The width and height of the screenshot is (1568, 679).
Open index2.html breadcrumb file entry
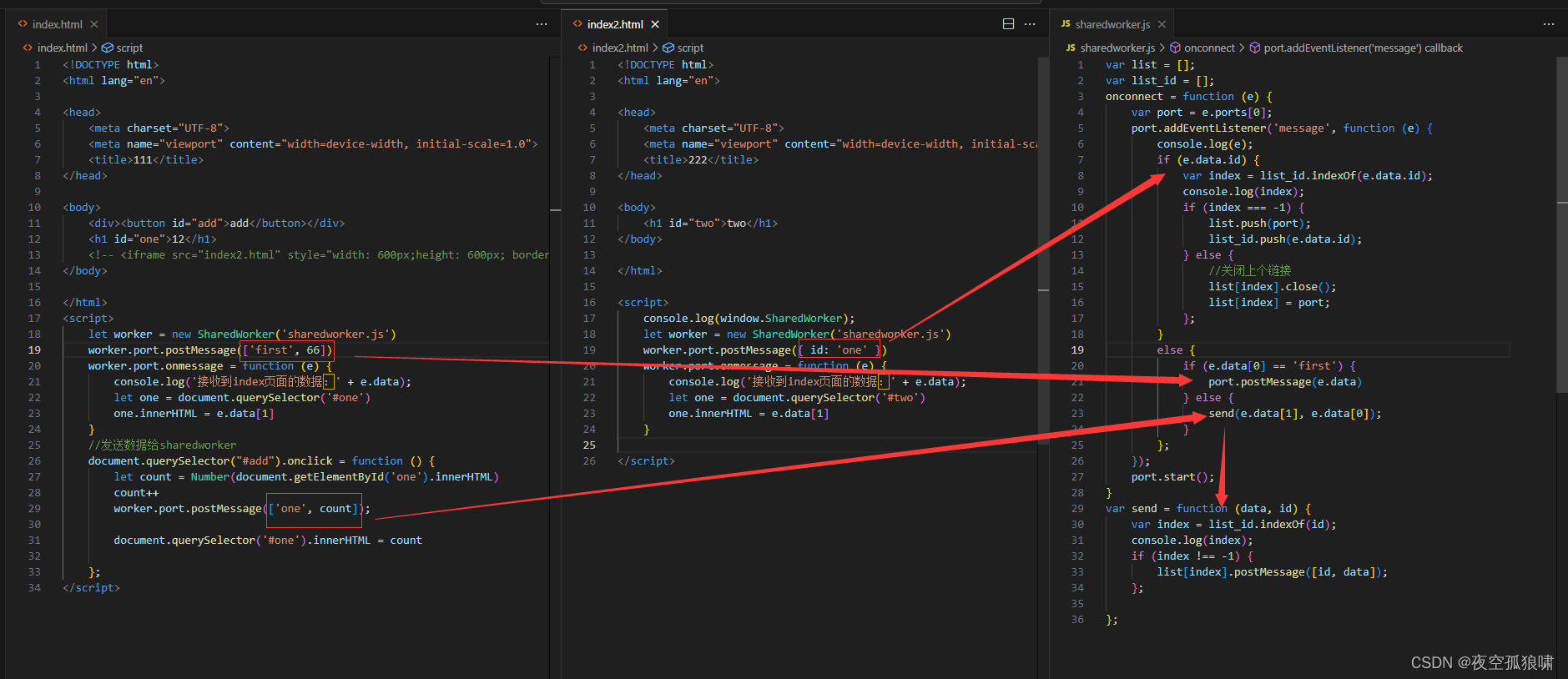pos(620,48)
